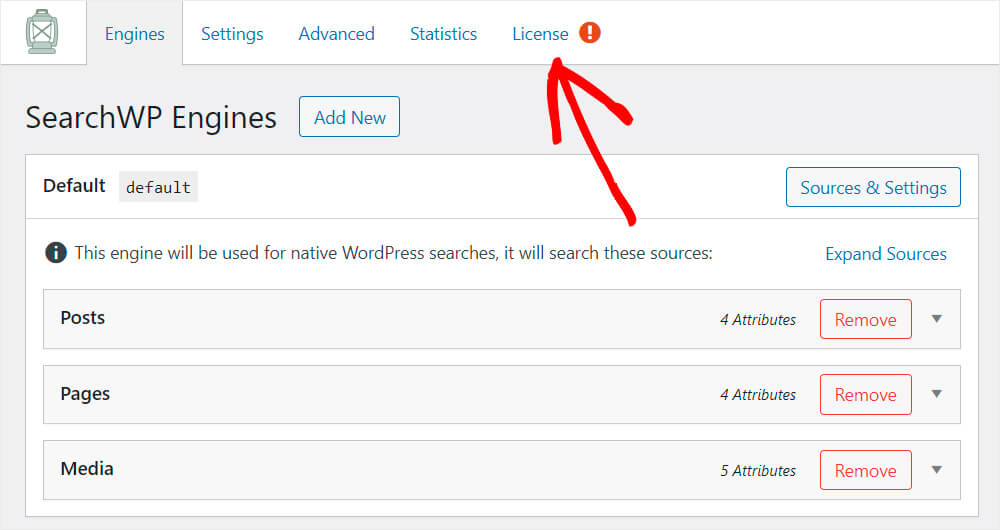Click the SearchWP lantern logo icon
Screen dimensions: 1000x530
[42, 32]
